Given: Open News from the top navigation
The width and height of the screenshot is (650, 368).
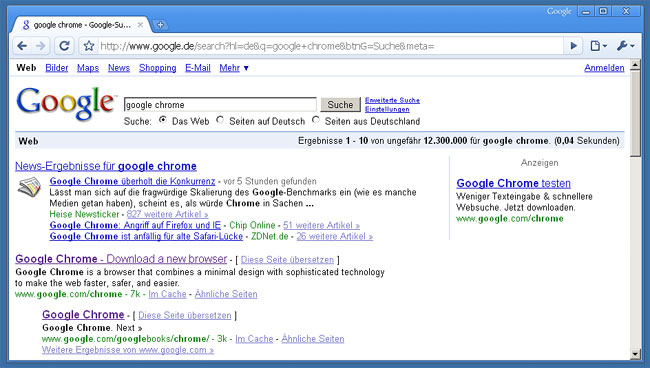Looking at the screenshot, I should click(x=119, y=68).
